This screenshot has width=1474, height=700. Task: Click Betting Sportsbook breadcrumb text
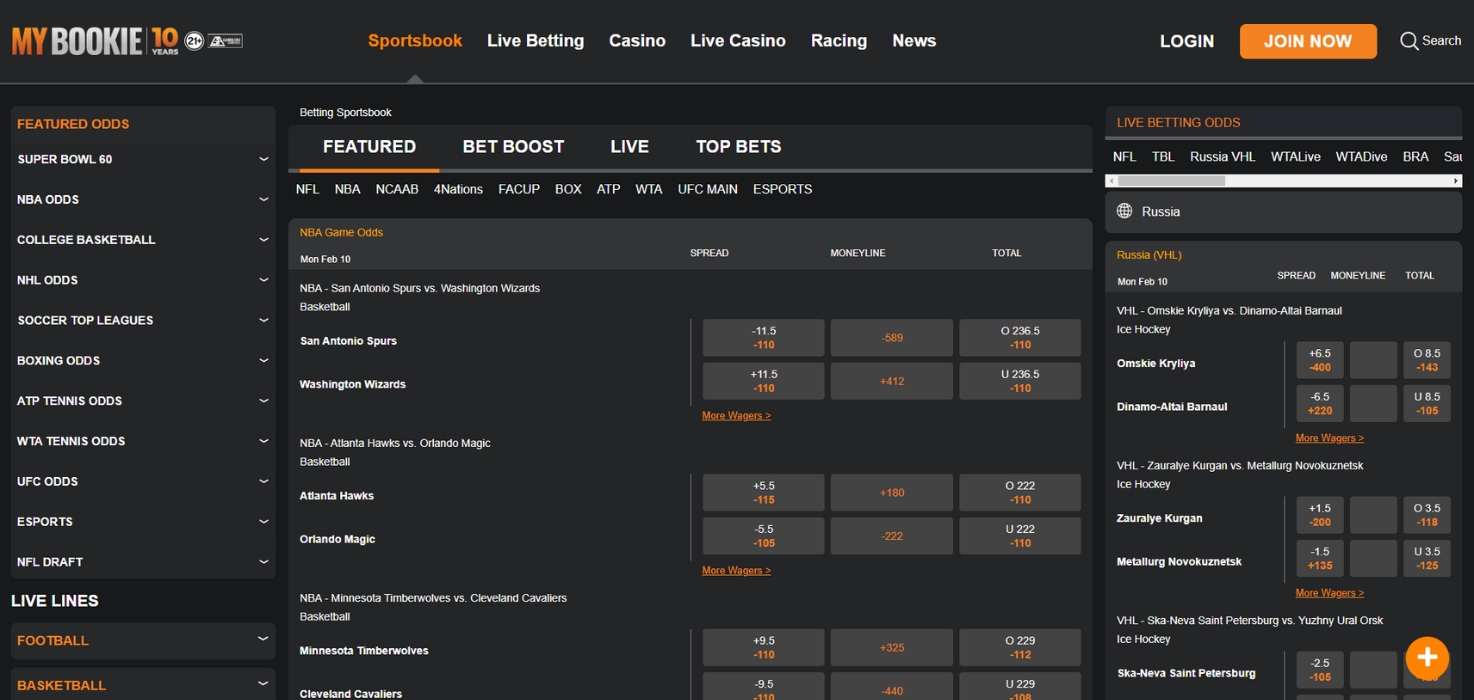pyautogui.click(x=346, y=113)
